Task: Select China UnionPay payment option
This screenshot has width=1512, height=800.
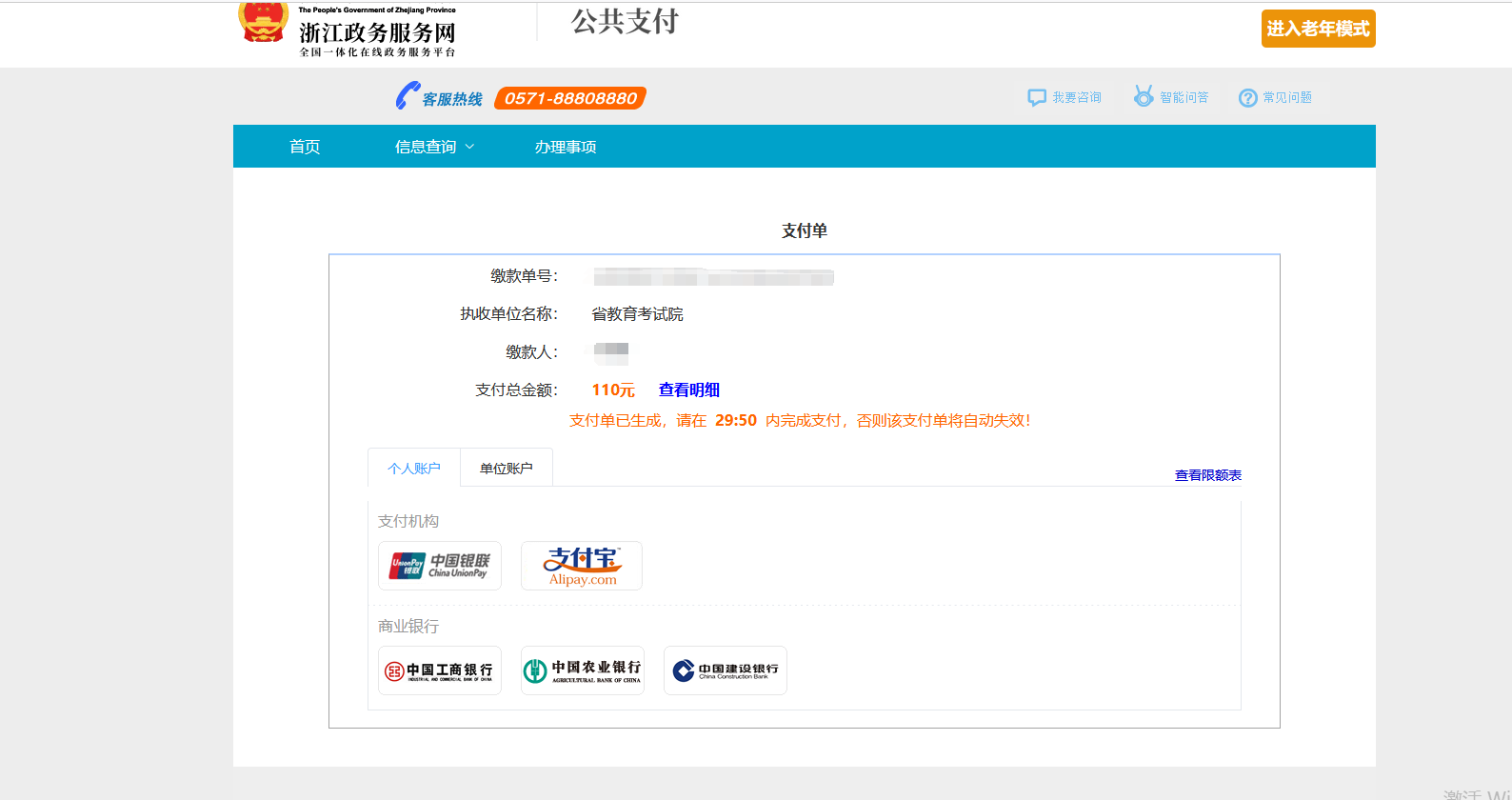Action: coord(439,566)
